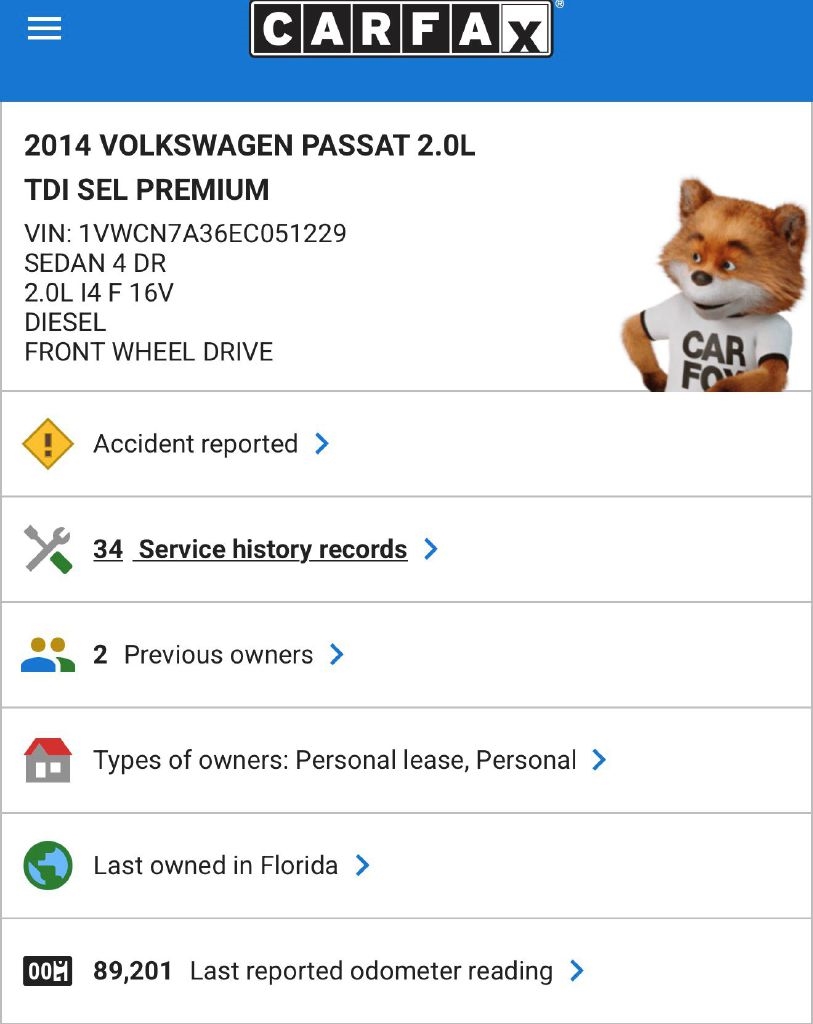Screen dimensions: 813x1024
Task: Open the Accident reported text
Action: 195,444
